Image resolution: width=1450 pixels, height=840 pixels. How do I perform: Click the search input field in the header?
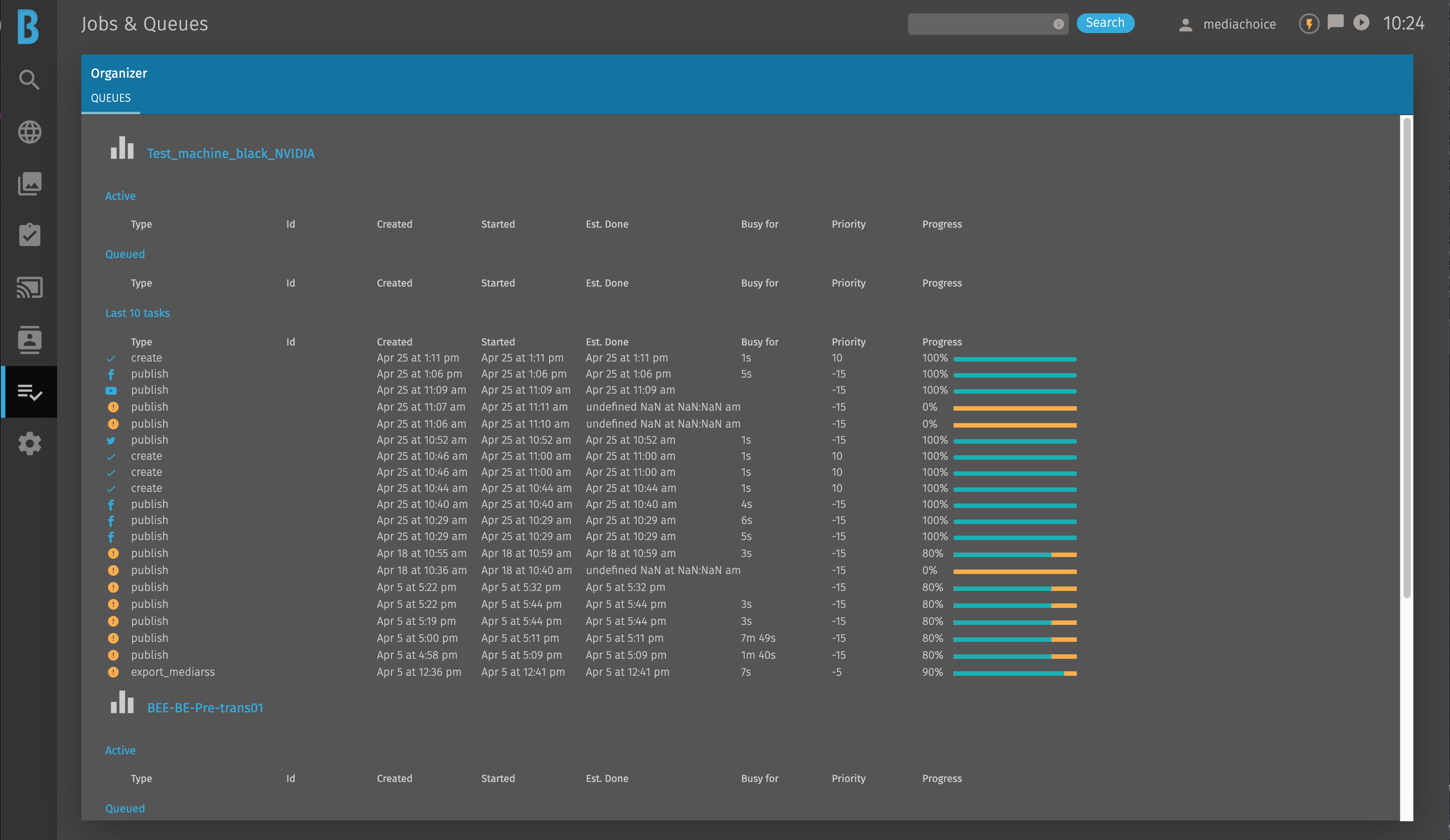(x=978, y=24)
